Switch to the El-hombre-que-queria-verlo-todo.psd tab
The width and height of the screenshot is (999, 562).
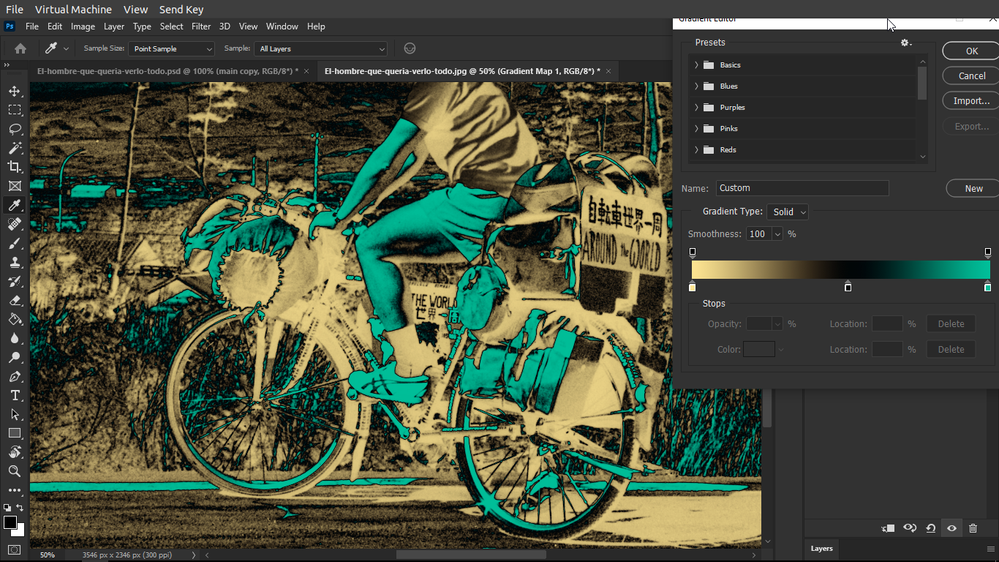[167, 71]
